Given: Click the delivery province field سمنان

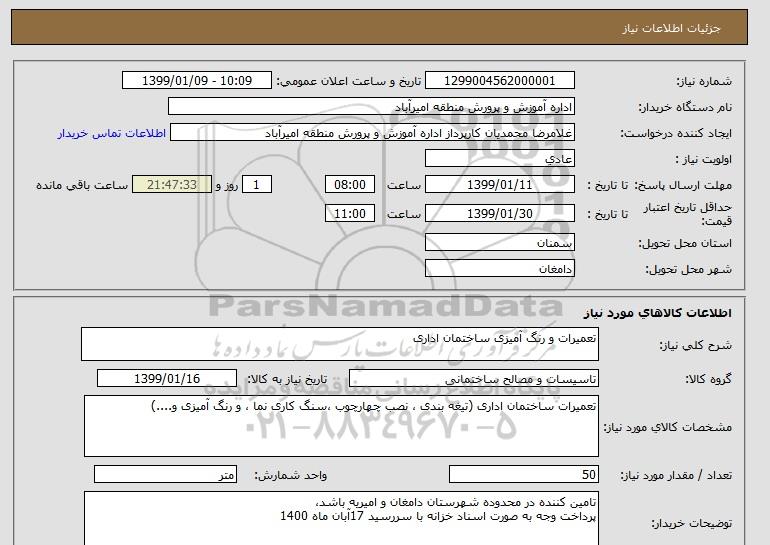Looking at the screenshot, I should click(499, 243).
